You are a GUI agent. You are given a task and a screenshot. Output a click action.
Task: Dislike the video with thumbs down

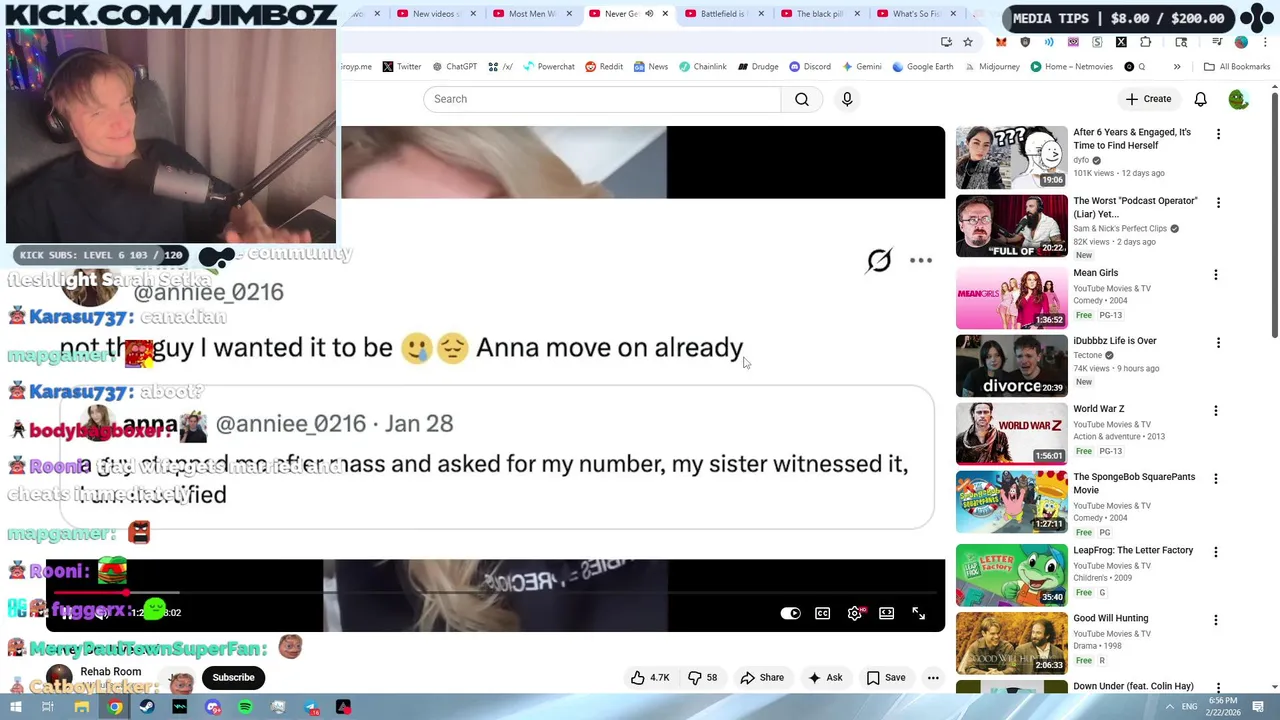pos(704,678)
